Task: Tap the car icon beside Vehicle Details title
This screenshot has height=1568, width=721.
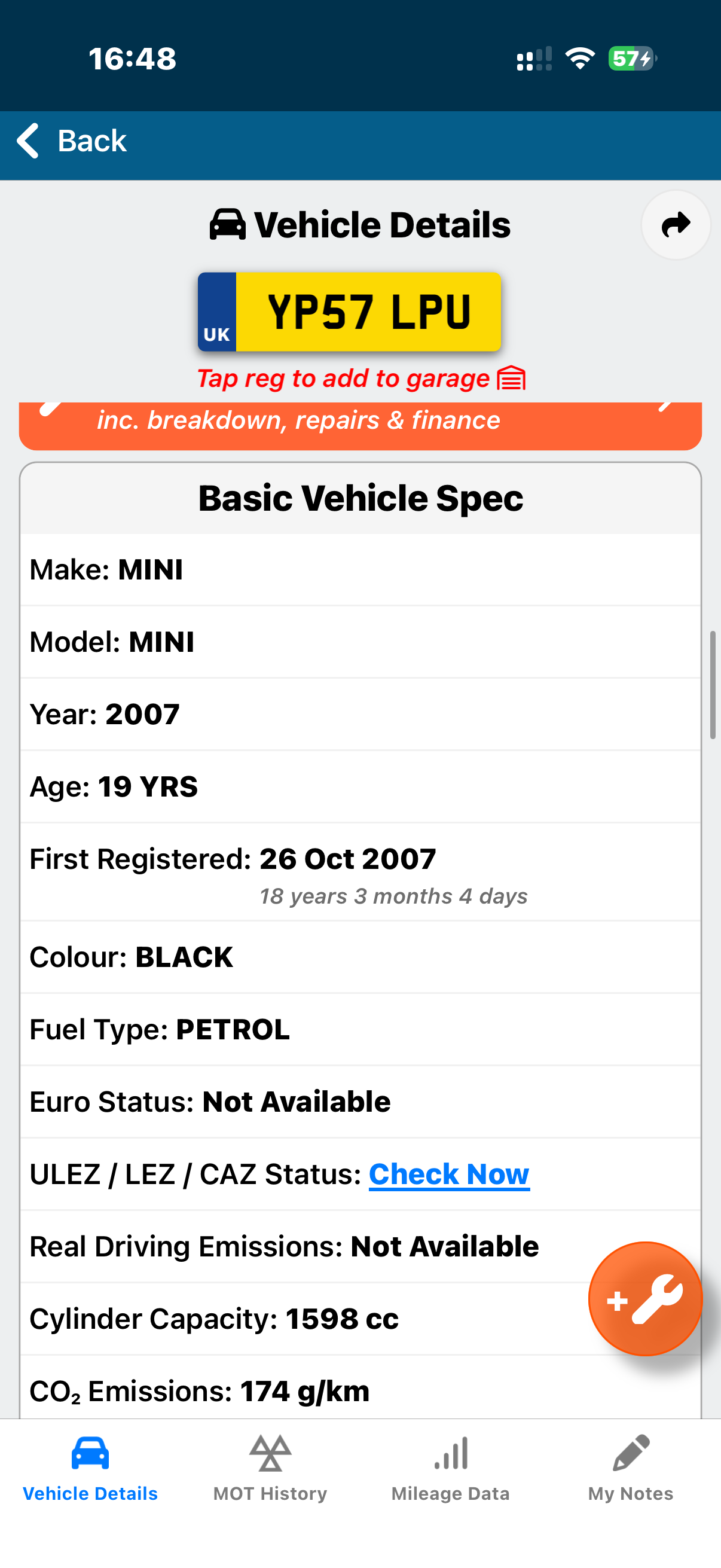Action: 227,224
